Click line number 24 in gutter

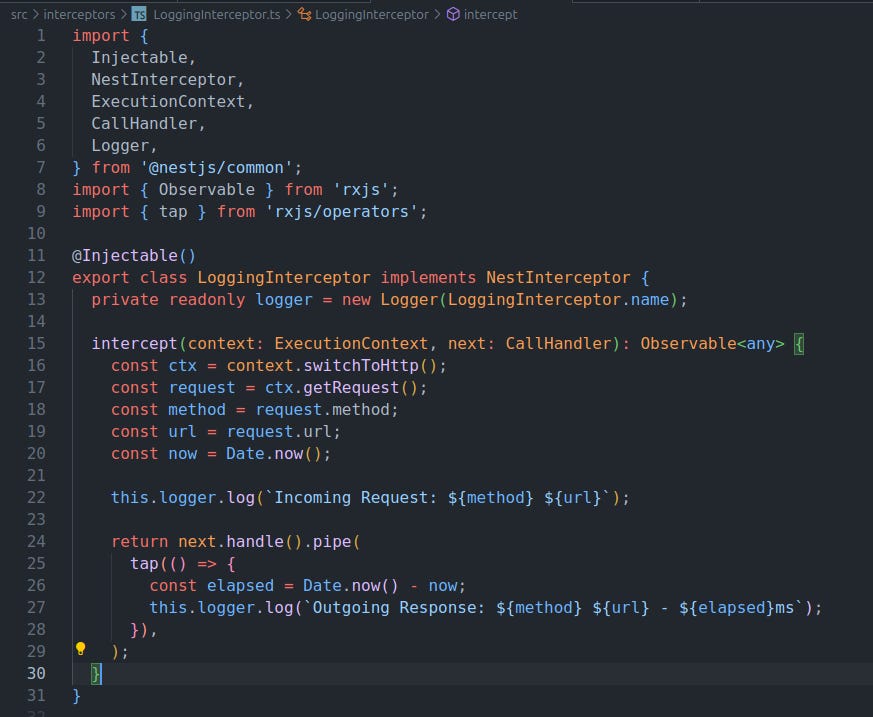(36, 541)
